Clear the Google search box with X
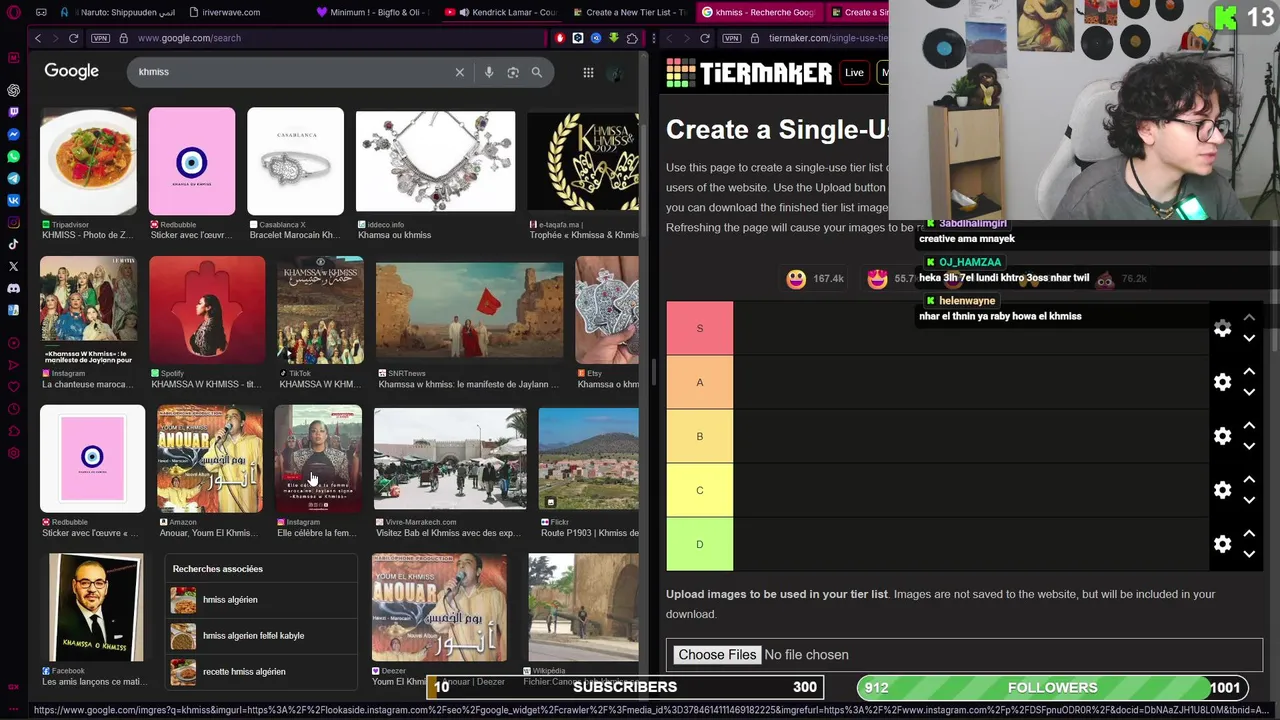The width and height of the screenshot is (1280, 720). coord(460,72)
